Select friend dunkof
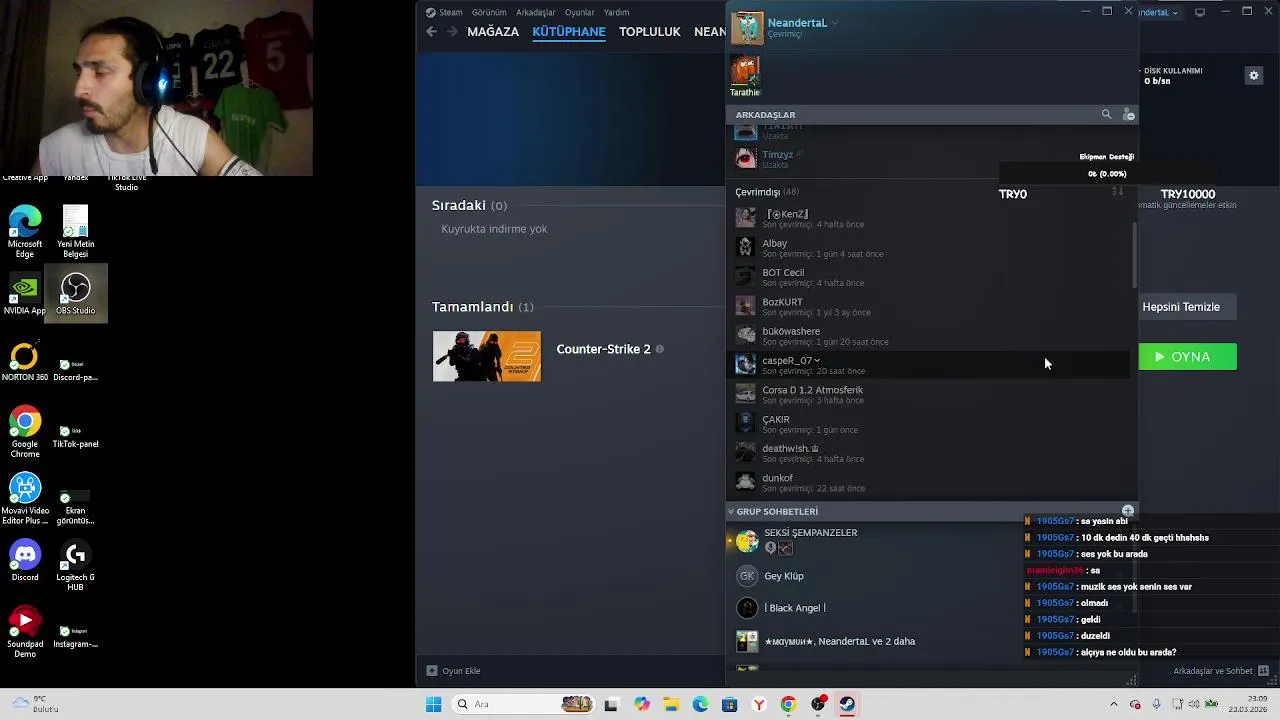 (x=930, y=483)
